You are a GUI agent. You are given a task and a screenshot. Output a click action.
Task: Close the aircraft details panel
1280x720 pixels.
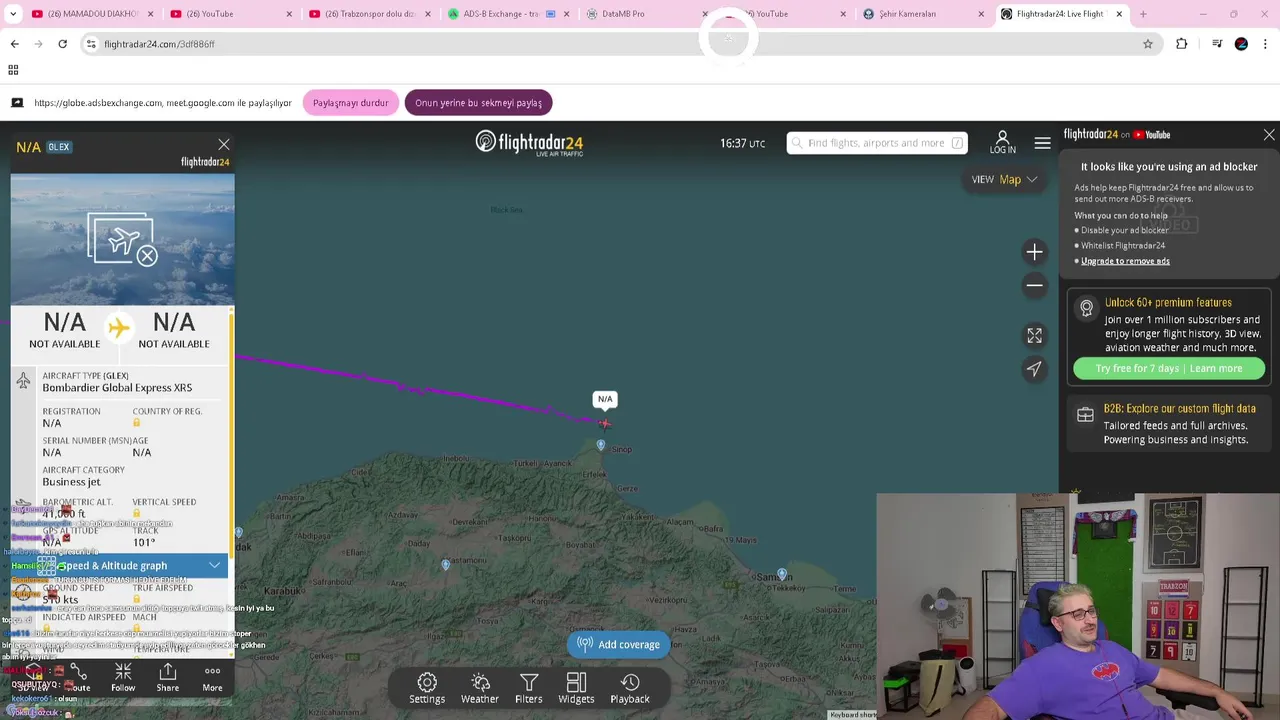224,145
